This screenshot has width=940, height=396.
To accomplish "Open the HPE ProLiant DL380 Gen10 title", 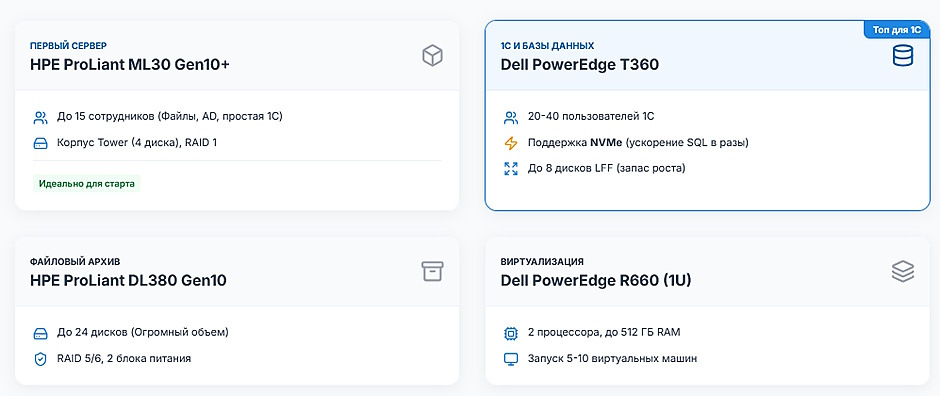I will click(x=128, y=280).
